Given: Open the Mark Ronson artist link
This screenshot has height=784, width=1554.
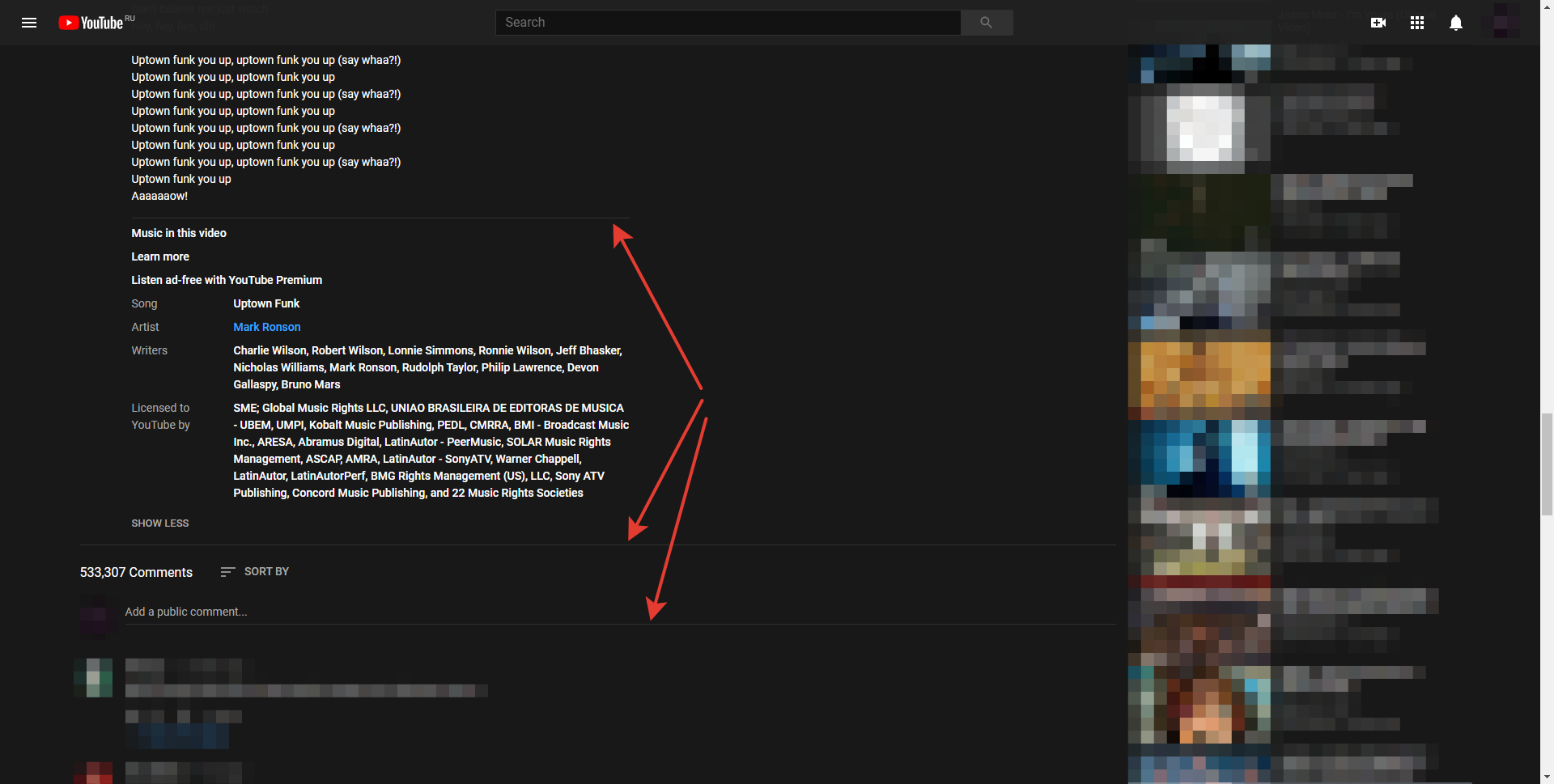Looking at the screenshot, I should pyautogui.click(x=266, y=327).
